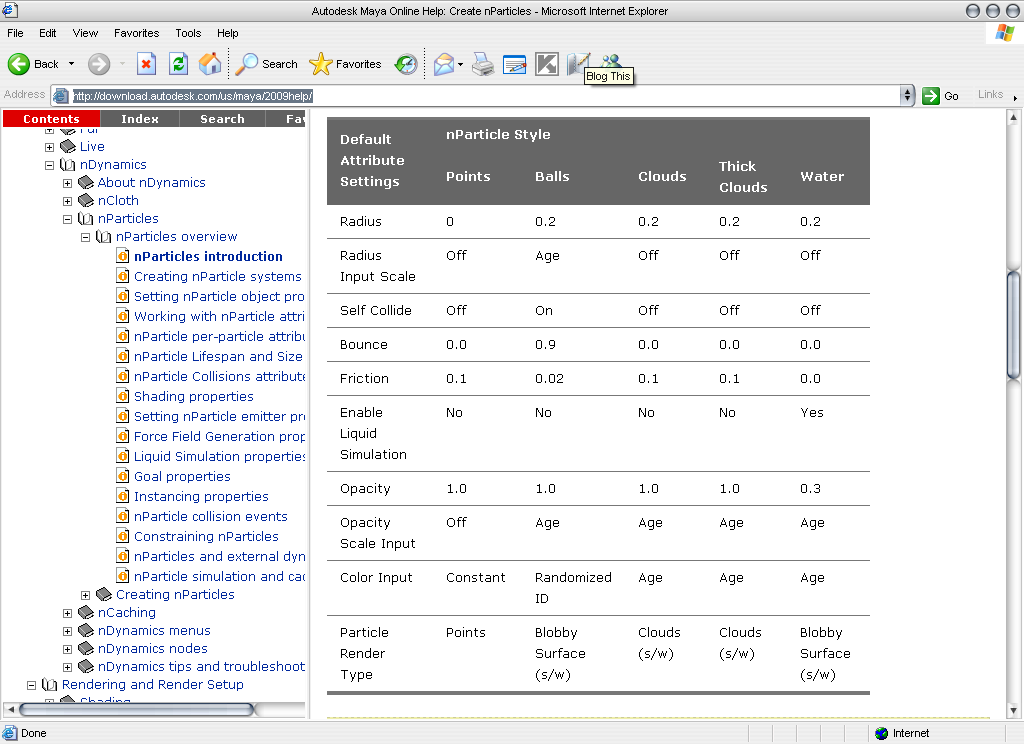Open the address bar dropdown arrow
The image size is (1024, 744).
click(906, 95)
